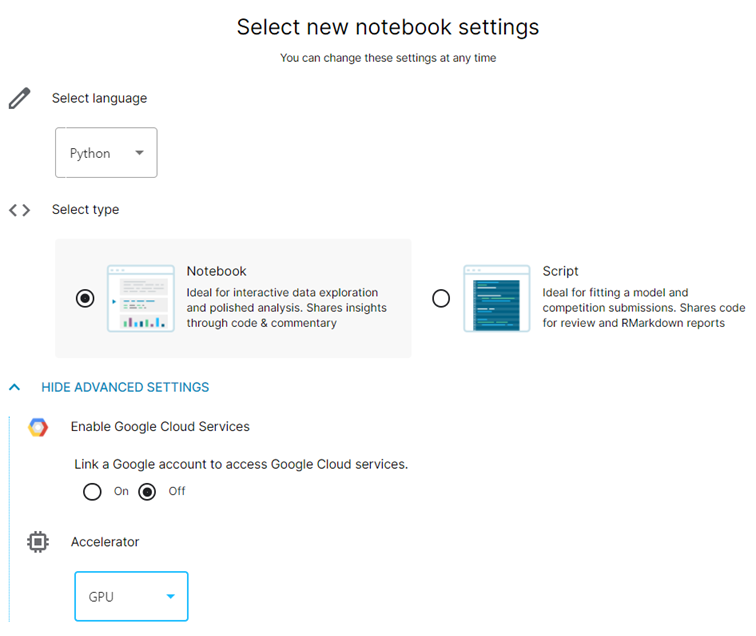Click the Python dropdown arrow
Image resolution: width=756 pixels, height=636 pixels.
tap(139, 153)
